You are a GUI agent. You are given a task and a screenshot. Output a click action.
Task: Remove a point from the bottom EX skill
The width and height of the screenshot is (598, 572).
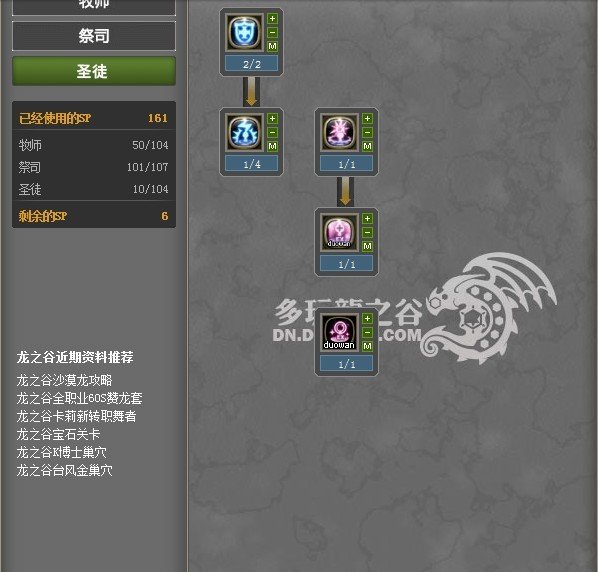coord(367,332)
